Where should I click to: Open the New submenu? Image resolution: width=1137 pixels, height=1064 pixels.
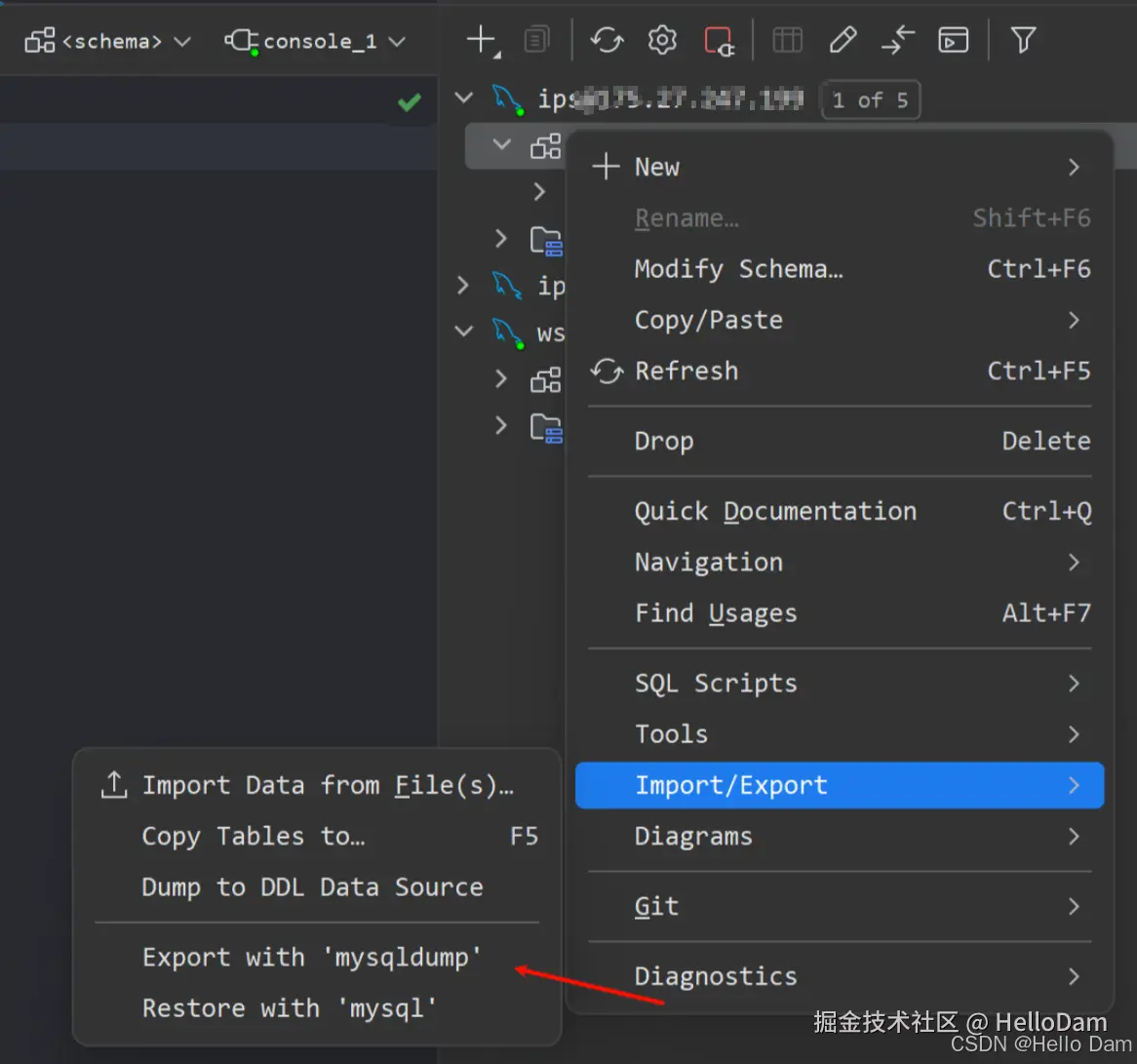click(839, 167)
